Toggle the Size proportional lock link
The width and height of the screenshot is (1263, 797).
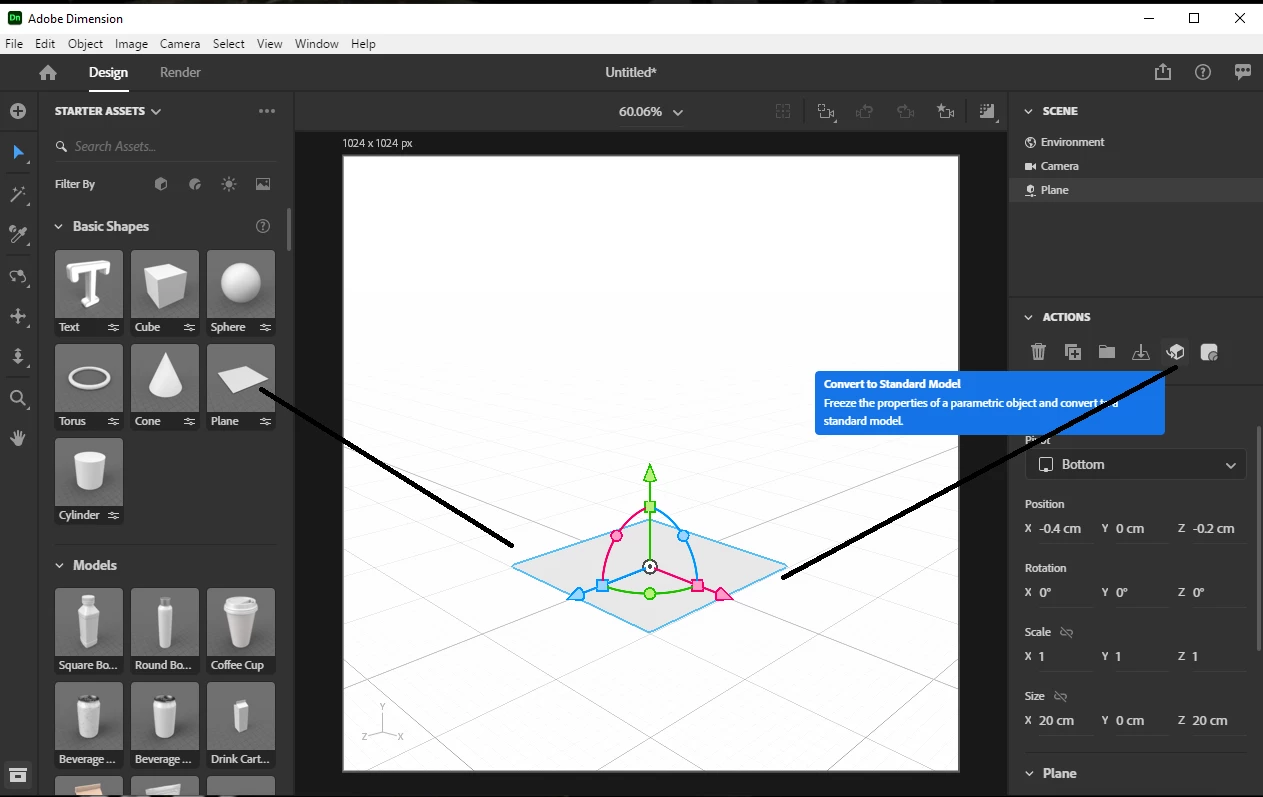pyautogui.click(x=1061, y=696)
